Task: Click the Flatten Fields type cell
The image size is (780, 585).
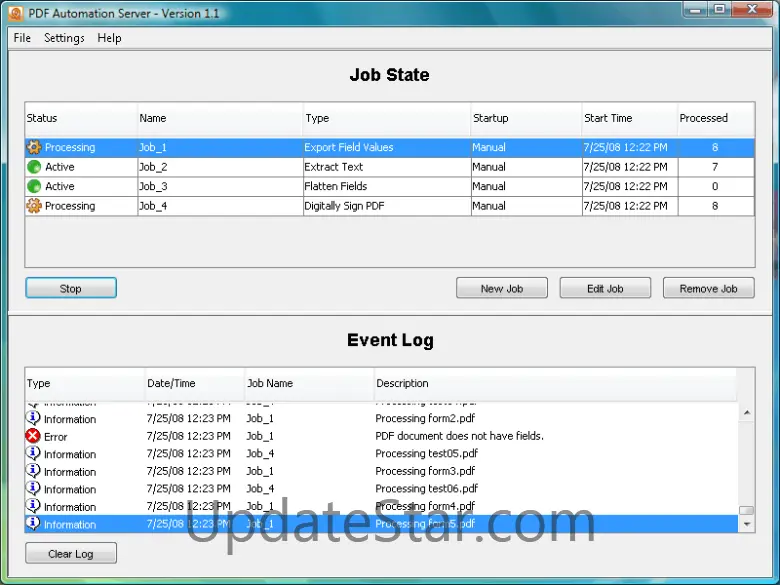Action: tap(387, 186)
